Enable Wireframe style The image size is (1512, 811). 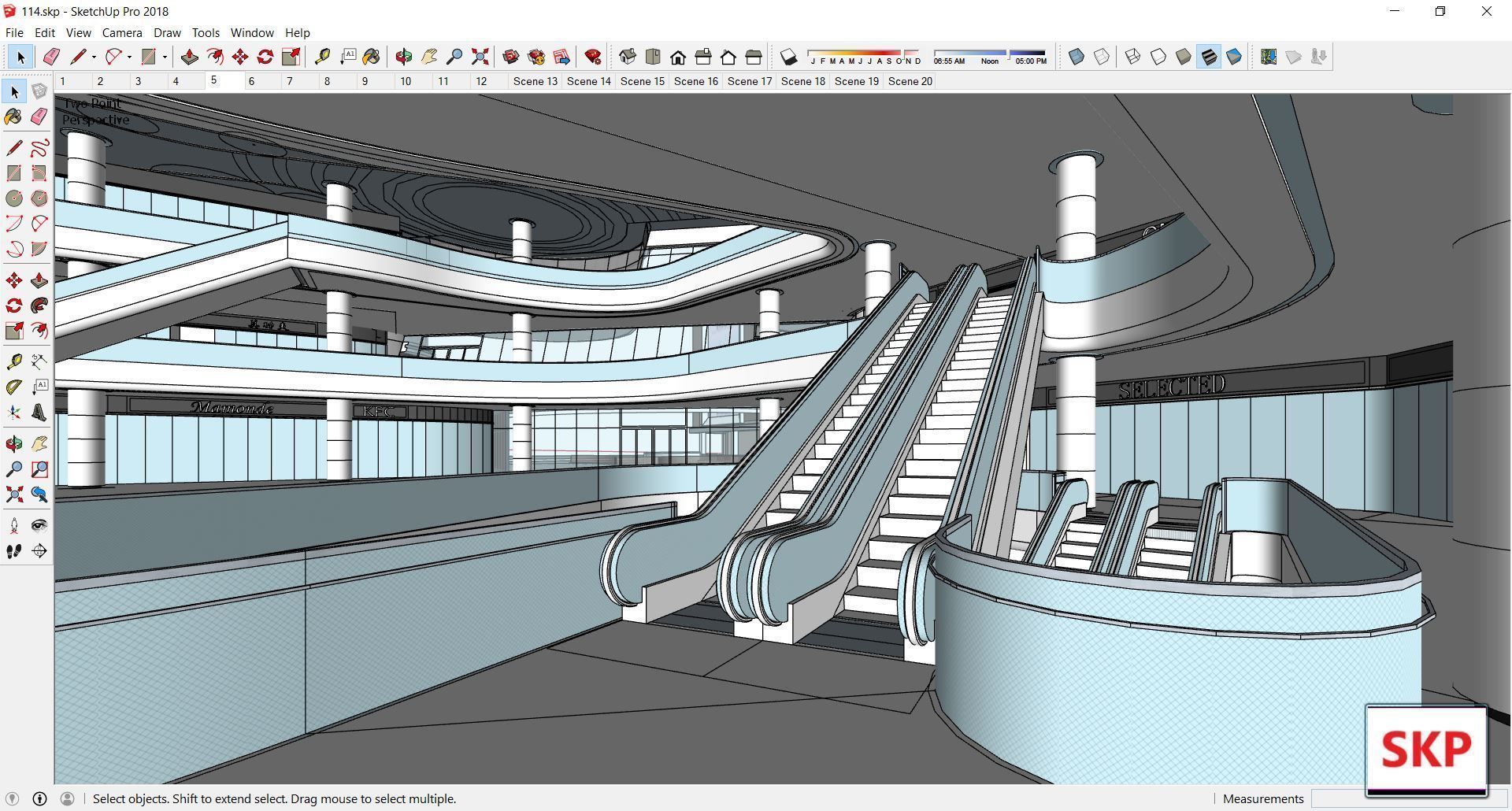[x=1132, y=57]
